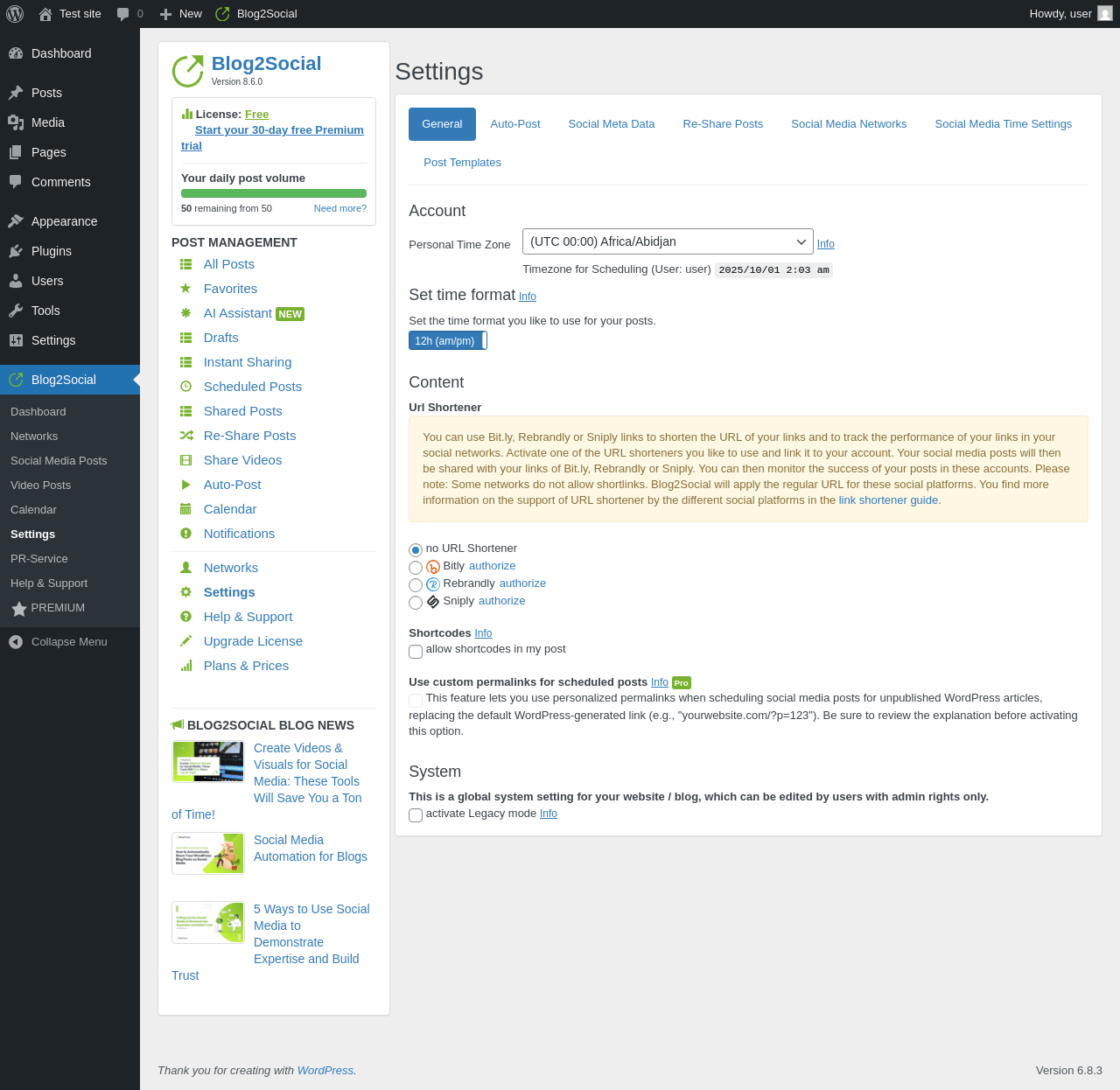Click the Posts pin icon
The height and width of the screenshot is (1090, 1120).
point(16,93)
